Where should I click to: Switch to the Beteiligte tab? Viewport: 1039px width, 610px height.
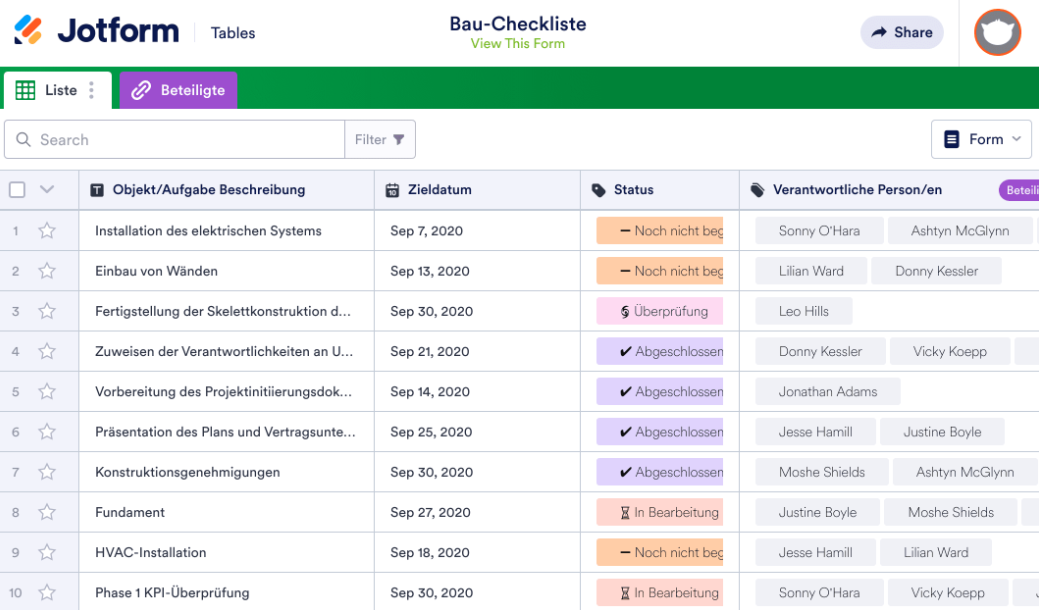tap(179, 90)
